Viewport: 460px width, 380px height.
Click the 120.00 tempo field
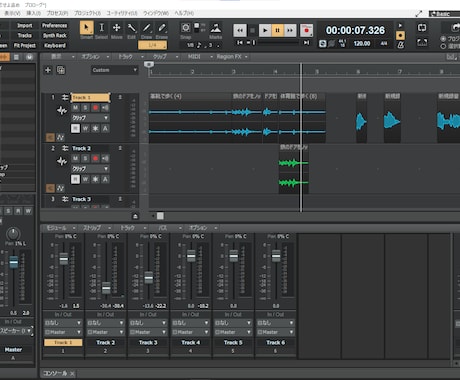point(362,44)
